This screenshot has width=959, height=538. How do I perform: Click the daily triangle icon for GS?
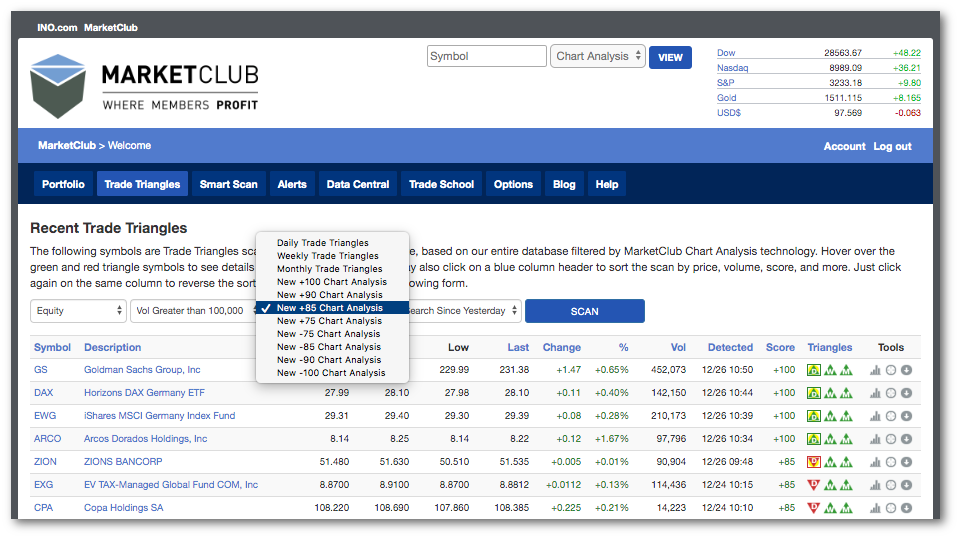pos(813,370)
